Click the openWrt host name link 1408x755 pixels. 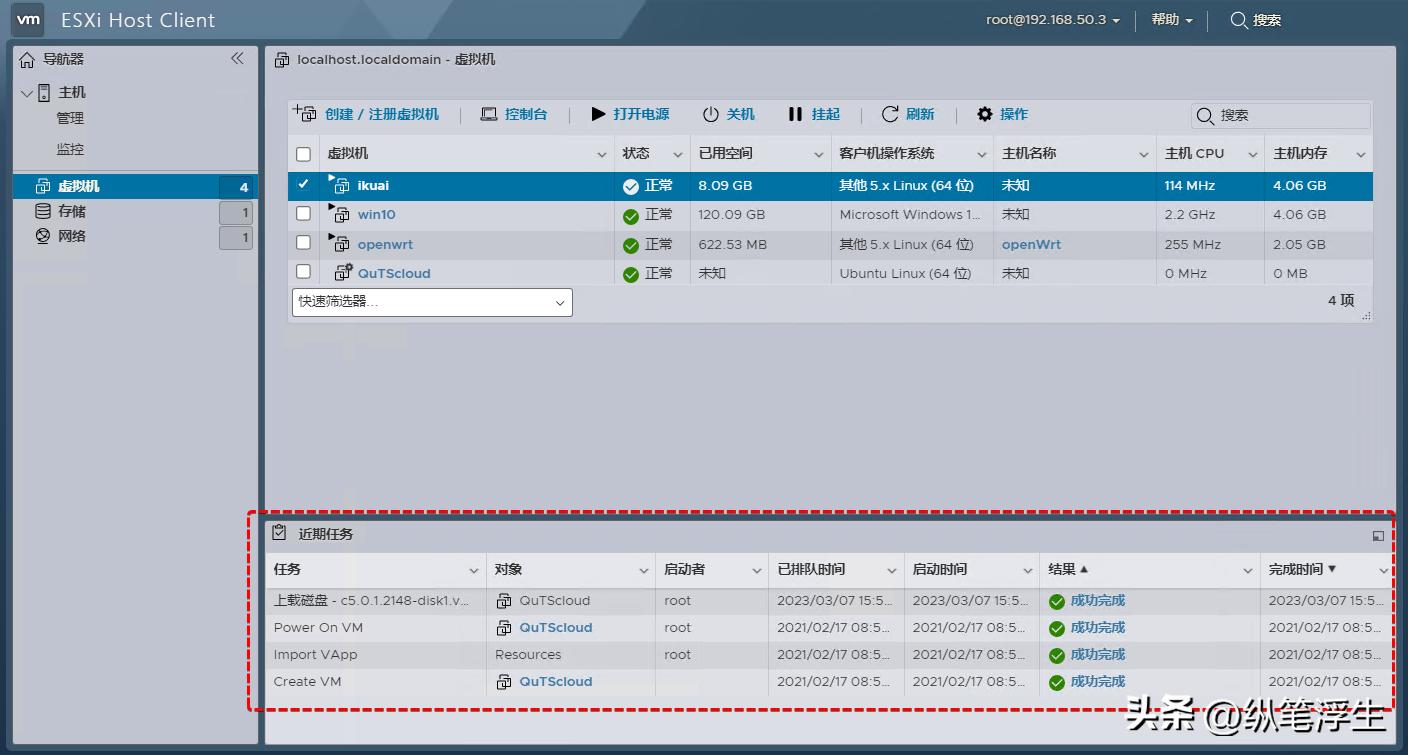tap(1031, 244)
